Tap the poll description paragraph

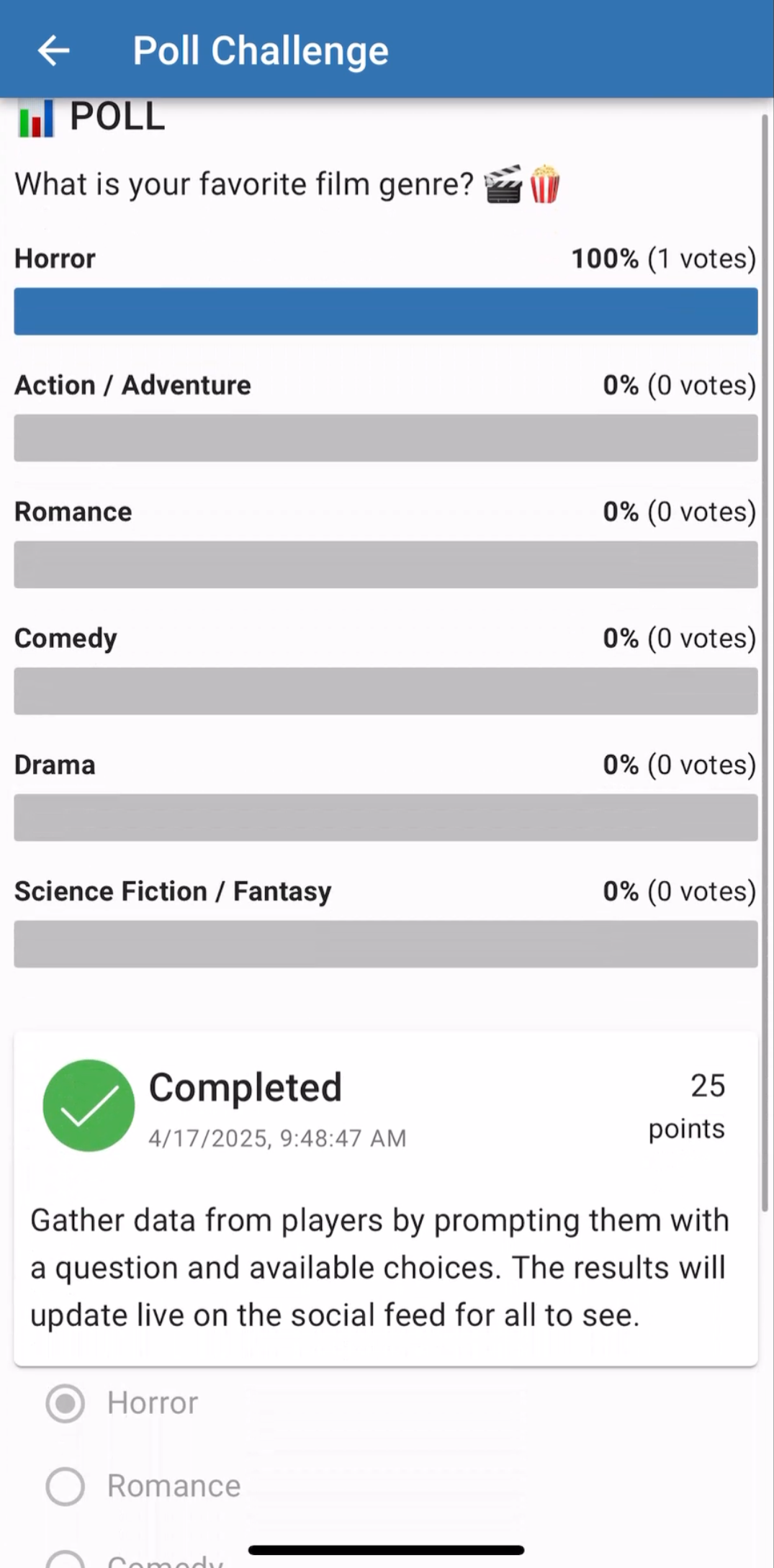coord(380,1268)
